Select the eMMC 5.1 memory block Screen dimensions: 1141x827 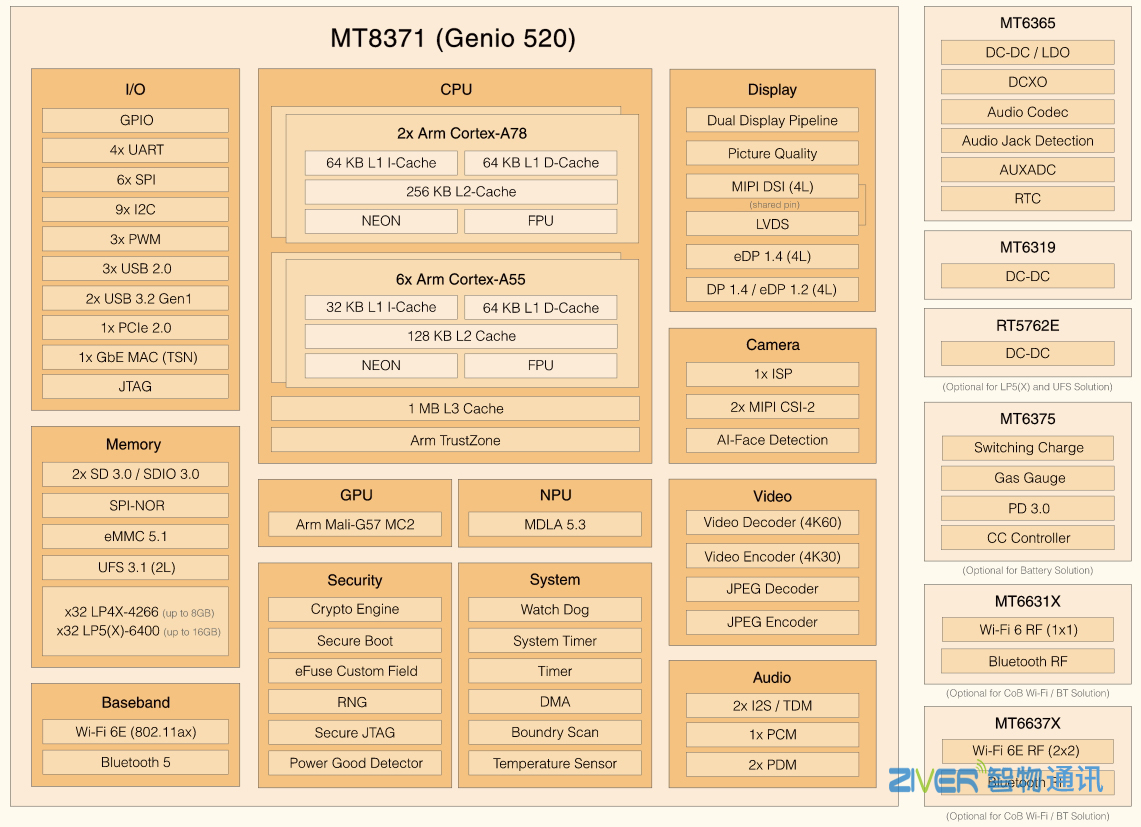[x=135, y=536]
